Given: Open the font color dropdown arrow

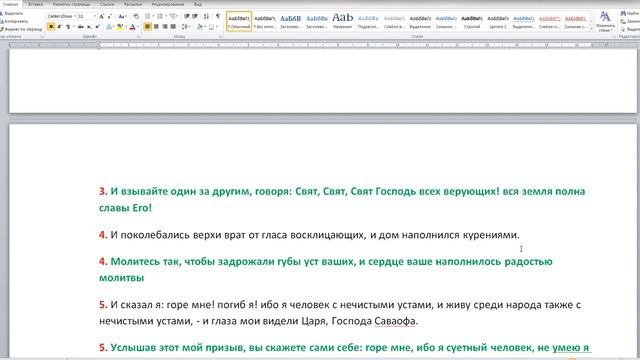Looking at the screenshot, I should click(x=138, y=27).
